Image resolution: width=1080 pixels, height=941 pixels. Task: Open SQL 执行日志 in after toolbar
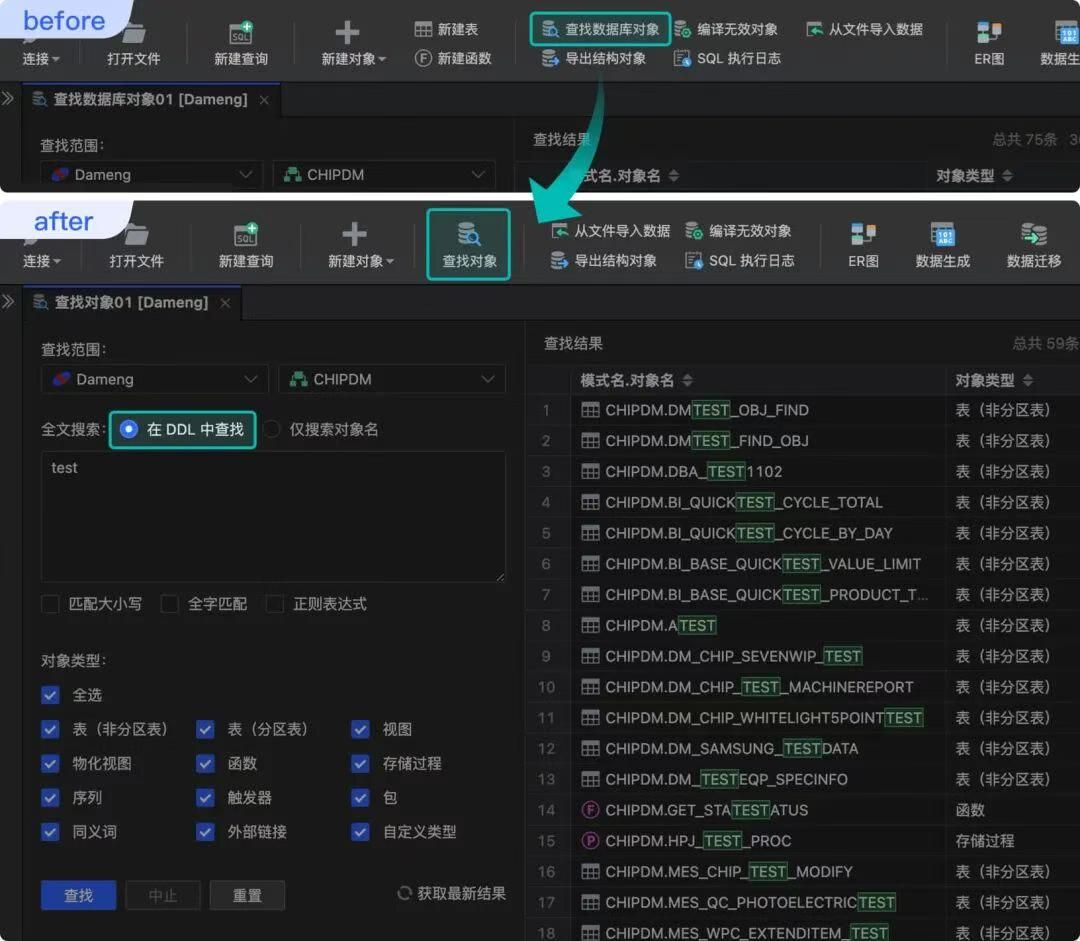[x=740, y=260]
